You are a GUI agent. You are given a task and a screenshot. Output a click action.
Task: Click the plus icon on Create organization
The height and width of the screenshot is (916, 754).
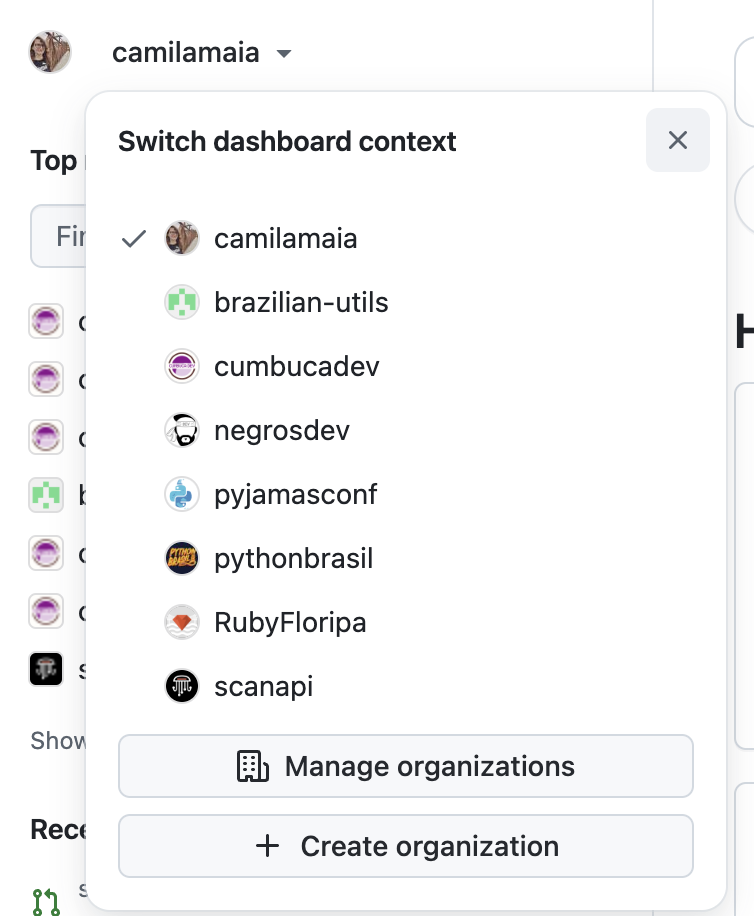[267, 846]
